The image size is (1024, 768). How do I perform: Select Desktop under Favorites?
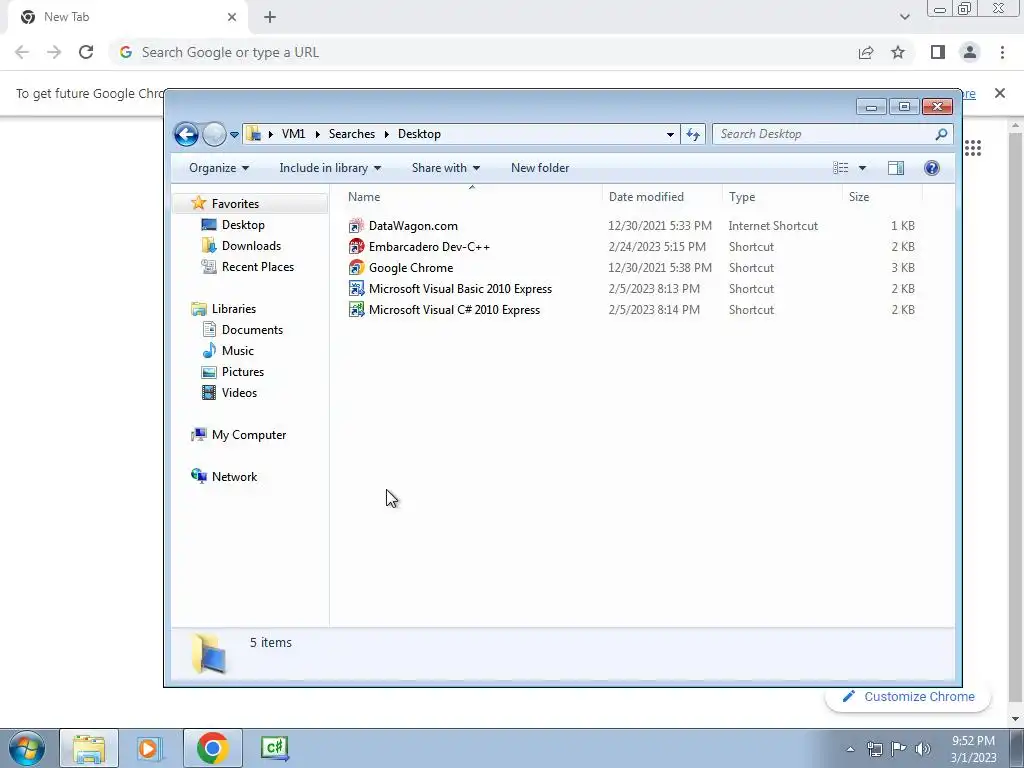(x=242, y=225)
